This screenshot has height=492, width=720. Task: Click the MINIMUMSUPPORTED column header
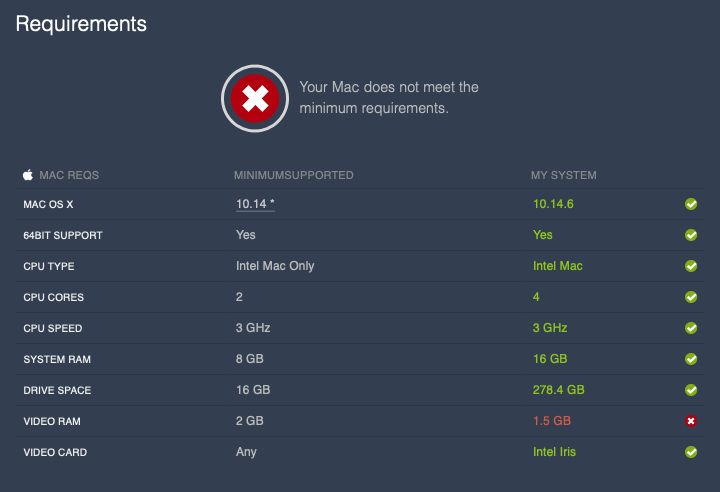[x=293, y=175]
